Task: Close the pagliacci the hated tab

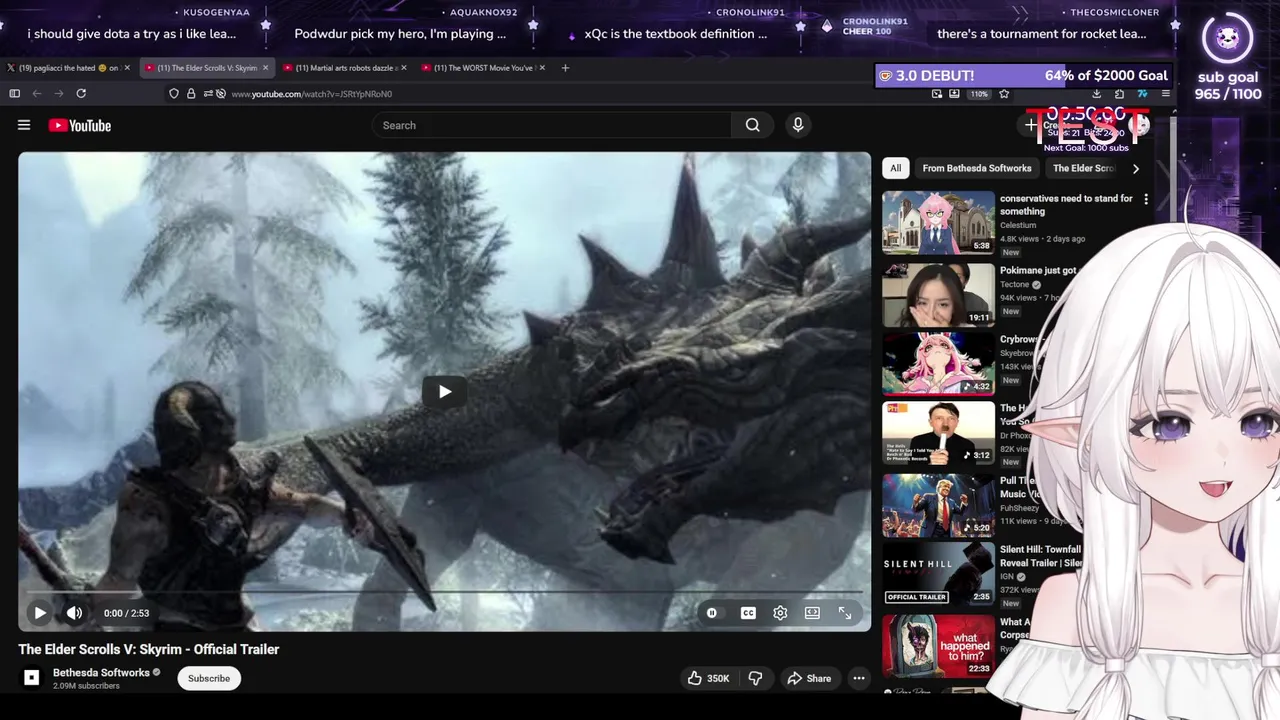Action: tap(127, 68)
